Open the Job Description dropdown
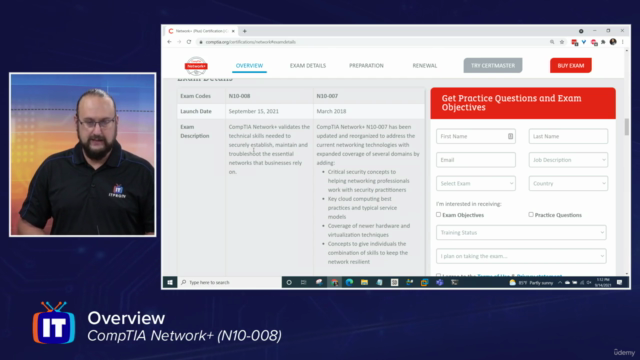Viewport: 640px width, 360px height. pos(568,160)
